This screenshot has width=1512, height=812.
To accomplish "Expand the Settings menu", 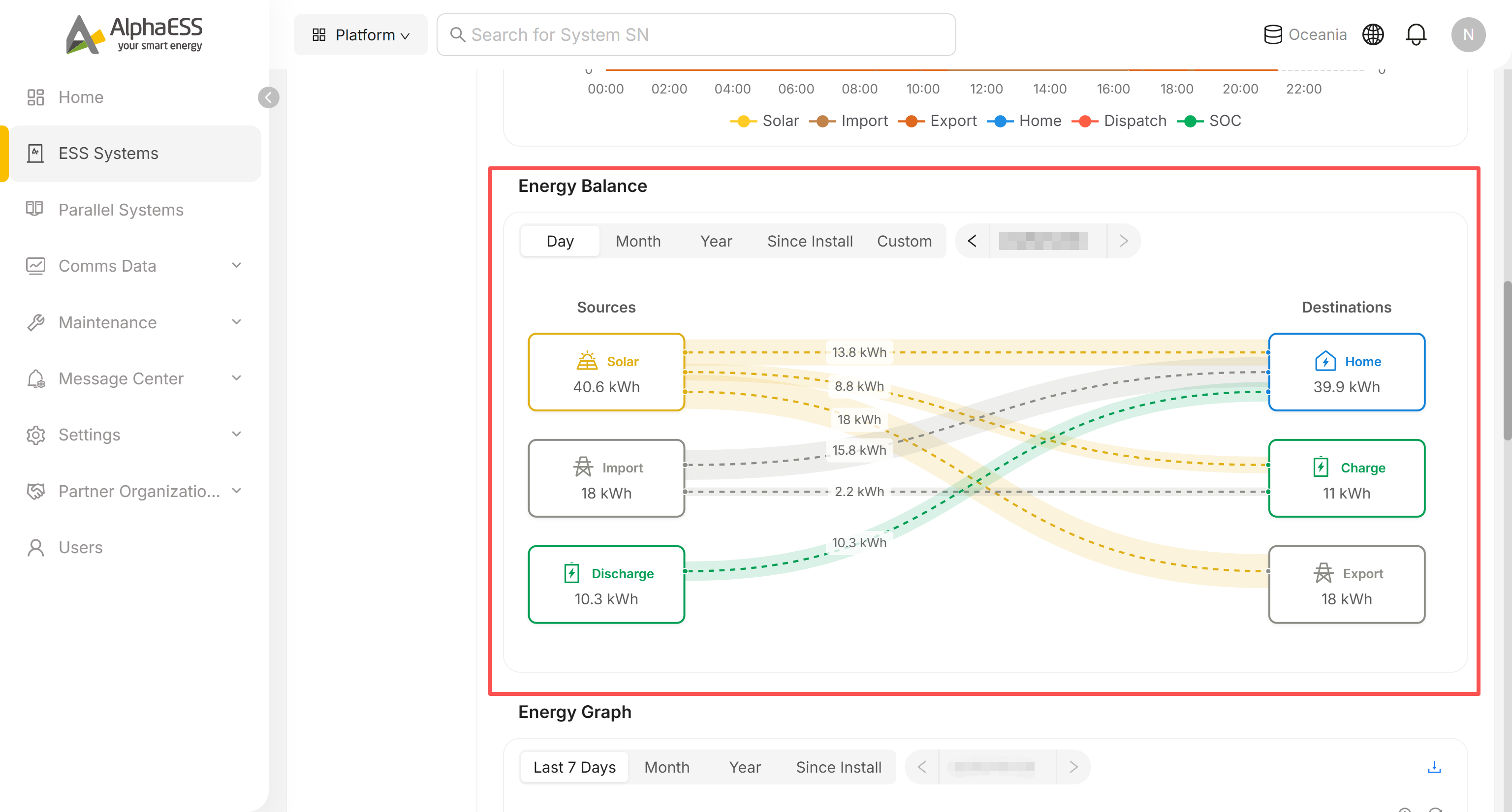I will tap(135, 435).
